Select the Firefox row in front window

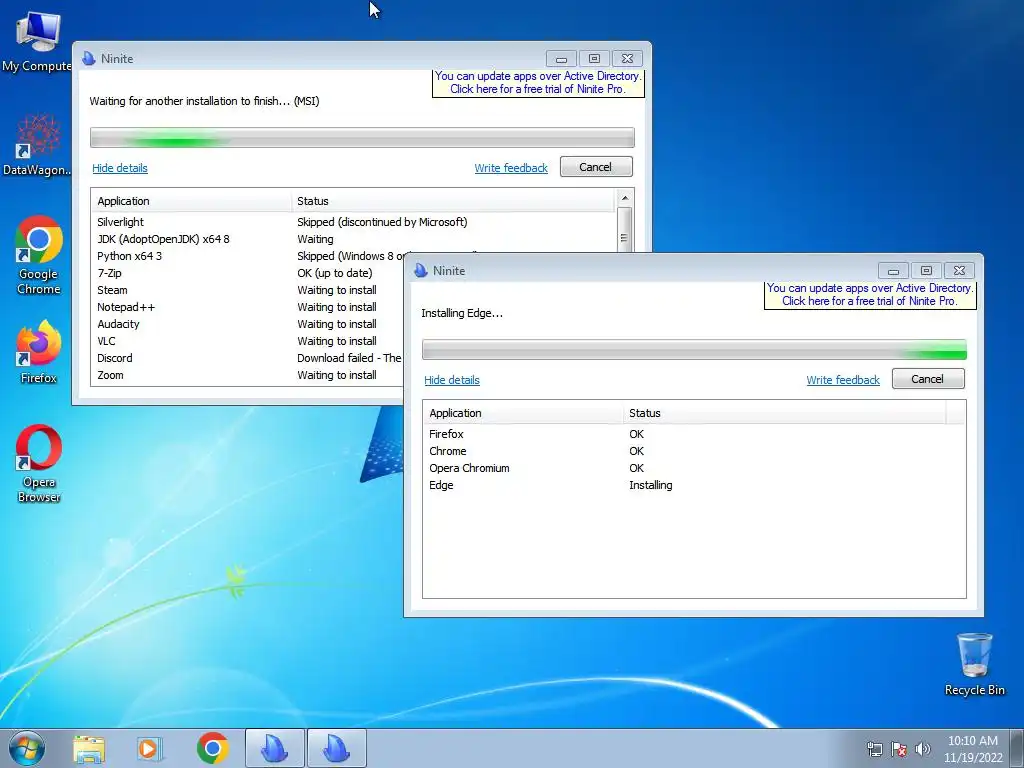tap(694, 434)
